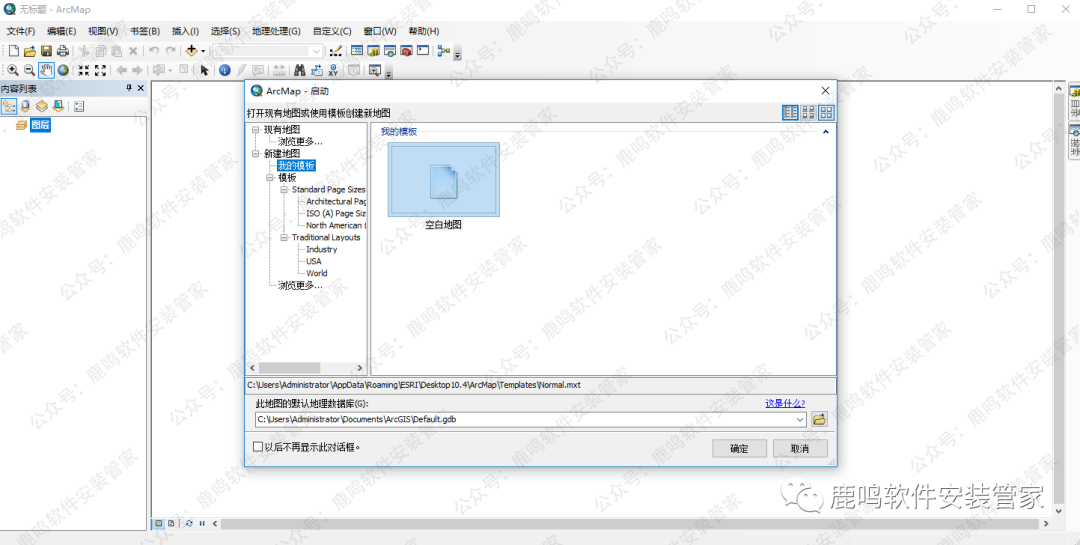The width and height of the screenshot is (1080, 545).
Task: Open the Go To XY tool
Action: (333, 70)
